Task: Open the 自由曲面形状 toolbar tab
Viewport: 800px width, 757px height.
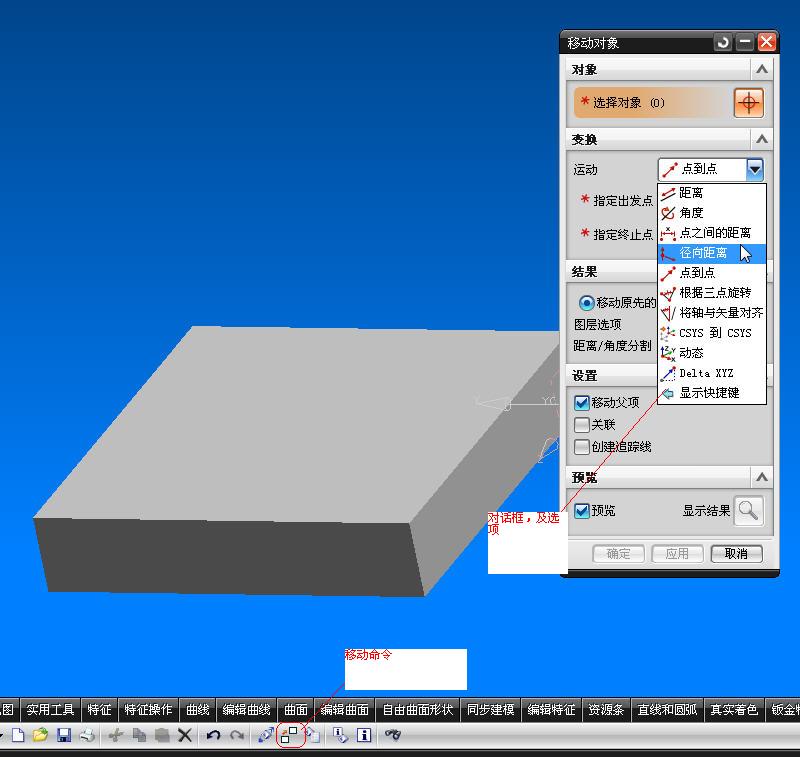Action: (x=418, y=710)
